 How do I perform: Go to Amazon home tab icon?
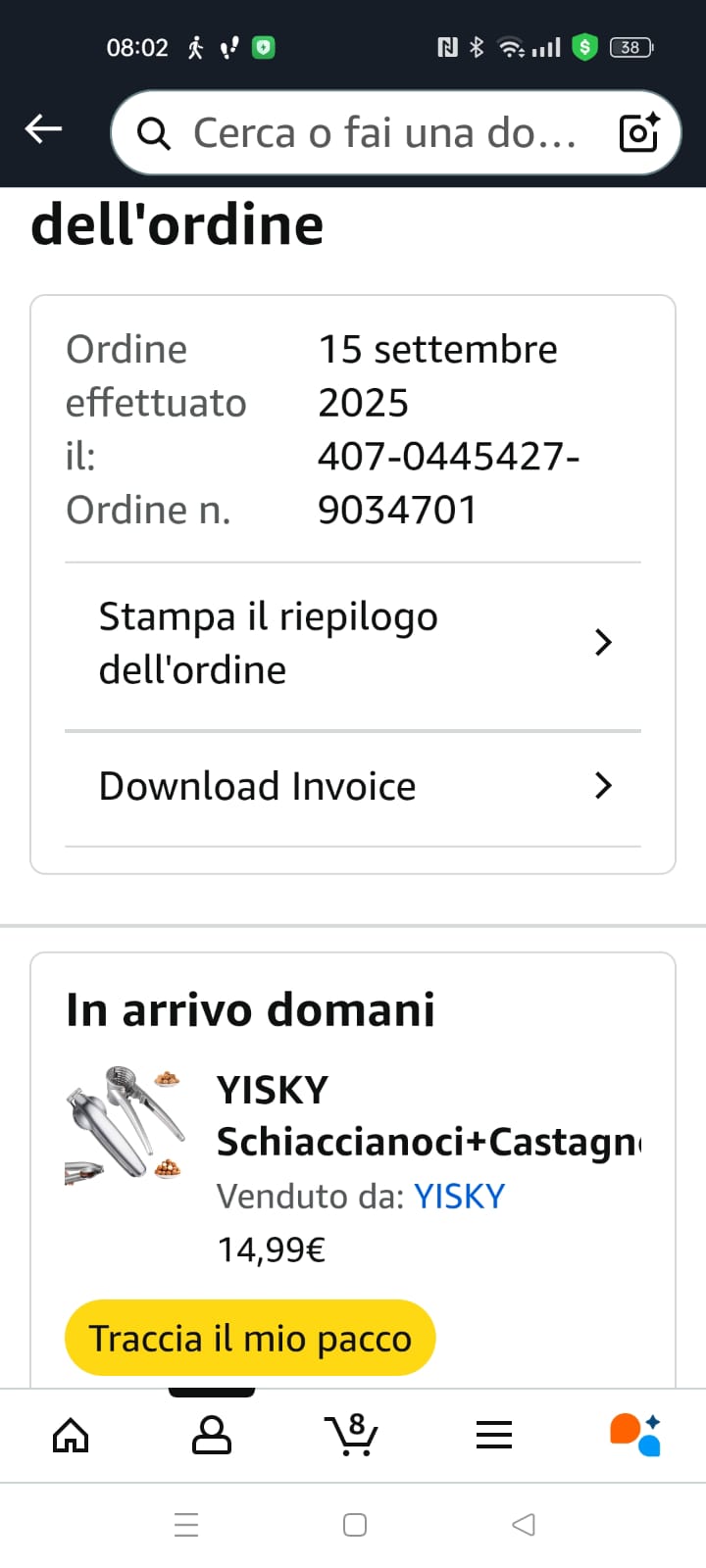coord(71,1436)
